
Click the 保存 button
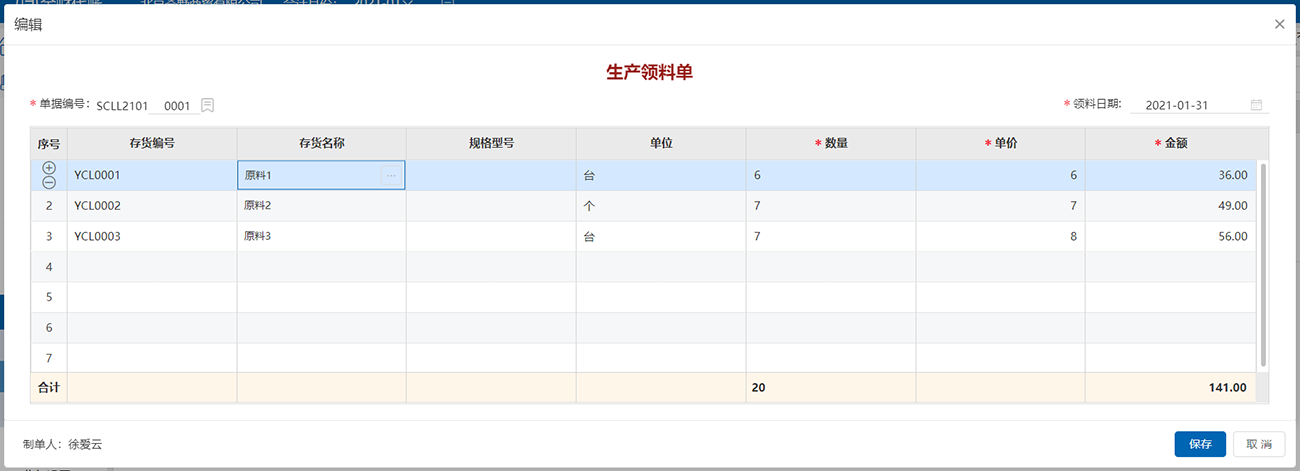pos(1200,444)
